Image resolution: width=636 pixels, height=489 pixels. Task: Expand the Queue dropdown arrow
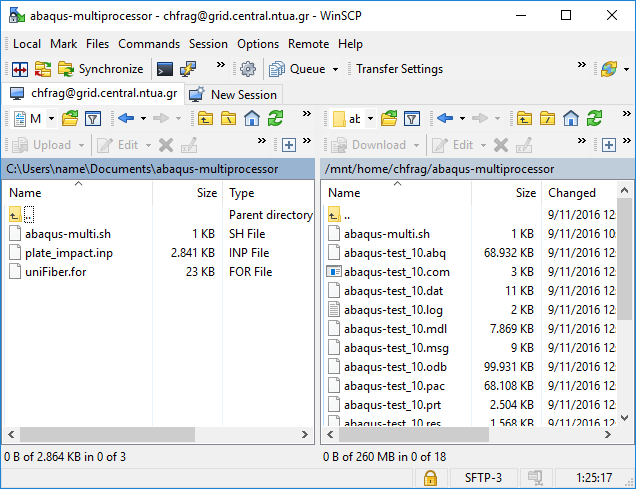pyautogui.click(x=335, y=69)
